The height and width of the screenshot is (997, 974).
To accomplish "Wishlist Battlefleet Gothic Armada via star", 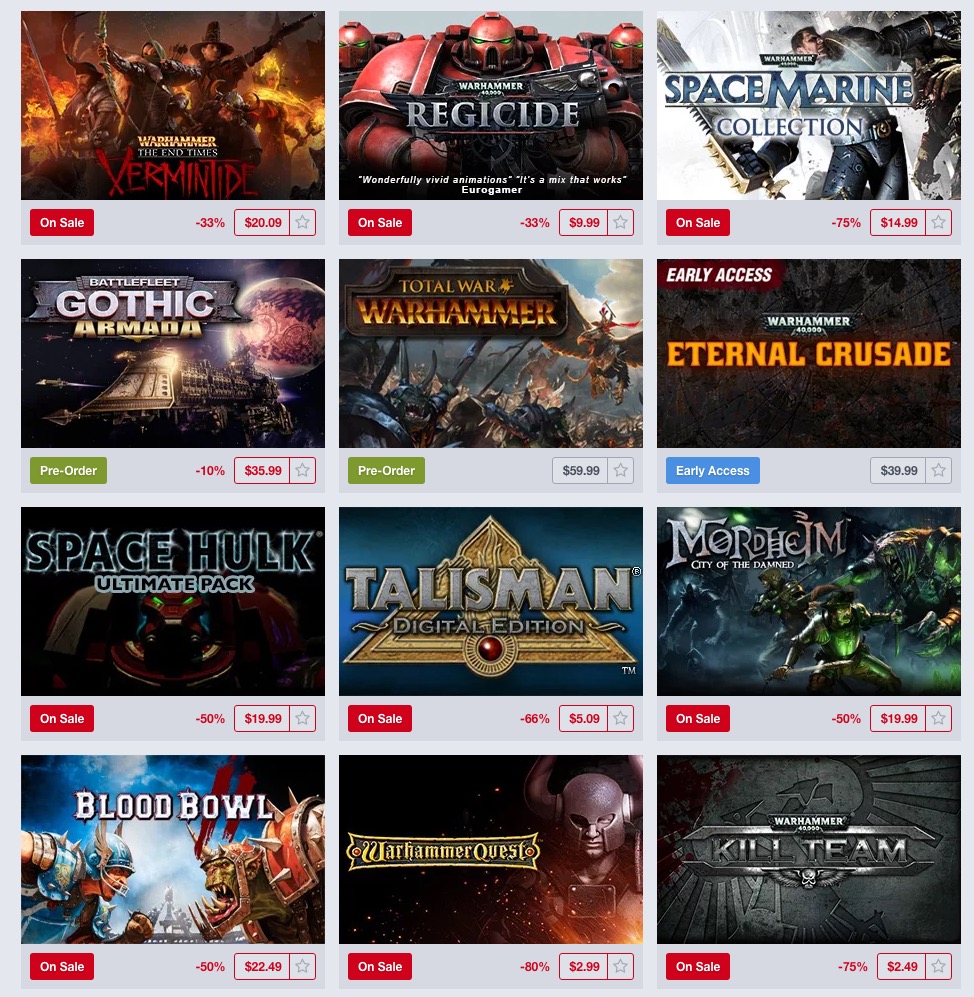I will (x=303, y=471).
